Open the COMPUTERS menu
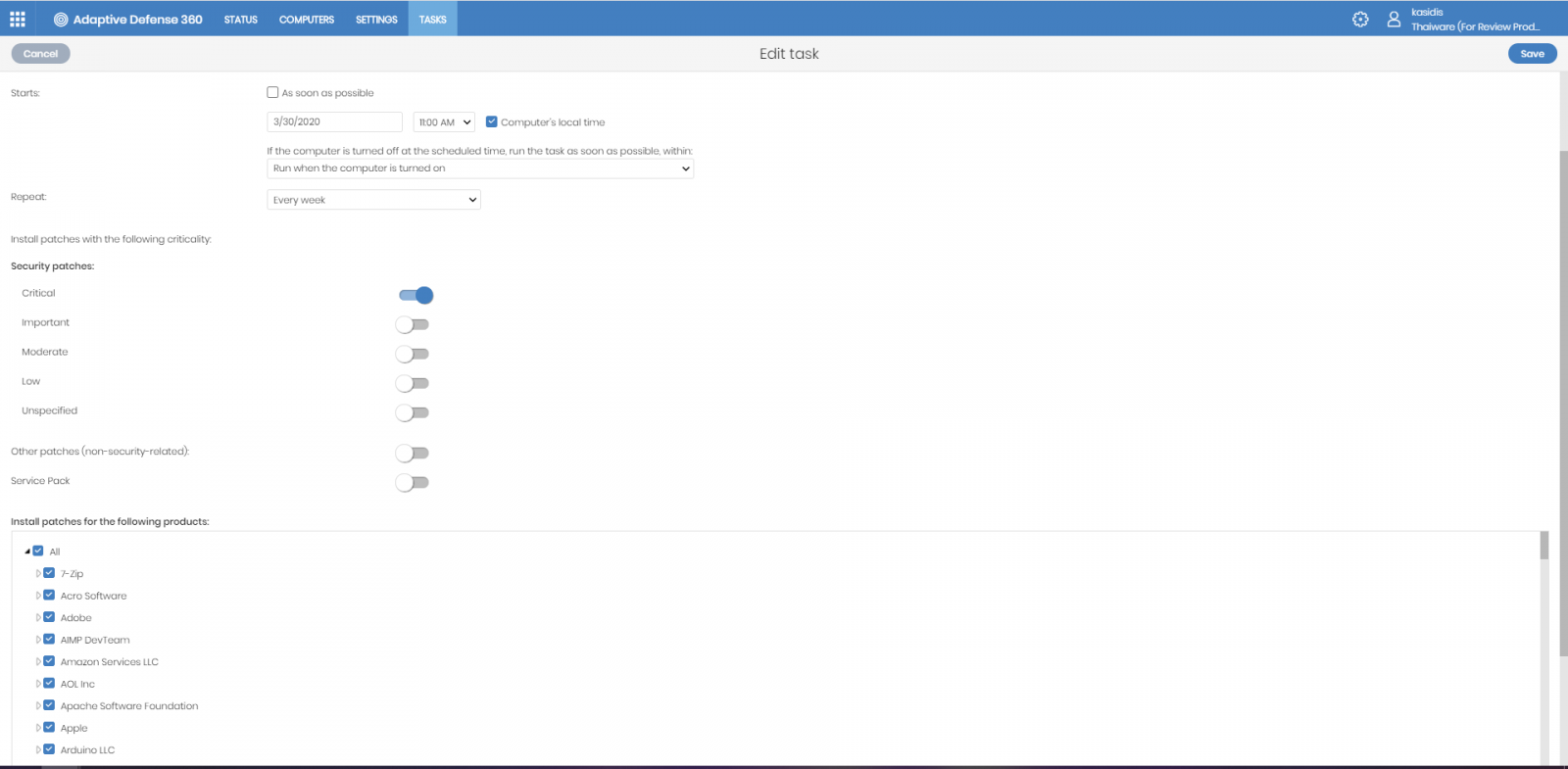The width and height of the screenshot is (1568, 769). pos(307,20)
